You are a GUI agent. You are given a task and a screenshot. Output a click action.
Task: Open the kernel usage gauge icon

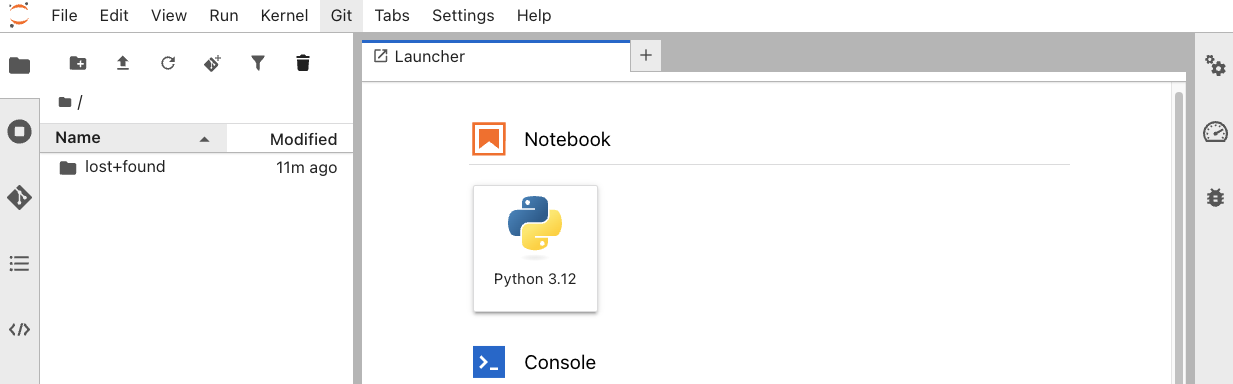pyautogui.click(x=1215, y=132)
